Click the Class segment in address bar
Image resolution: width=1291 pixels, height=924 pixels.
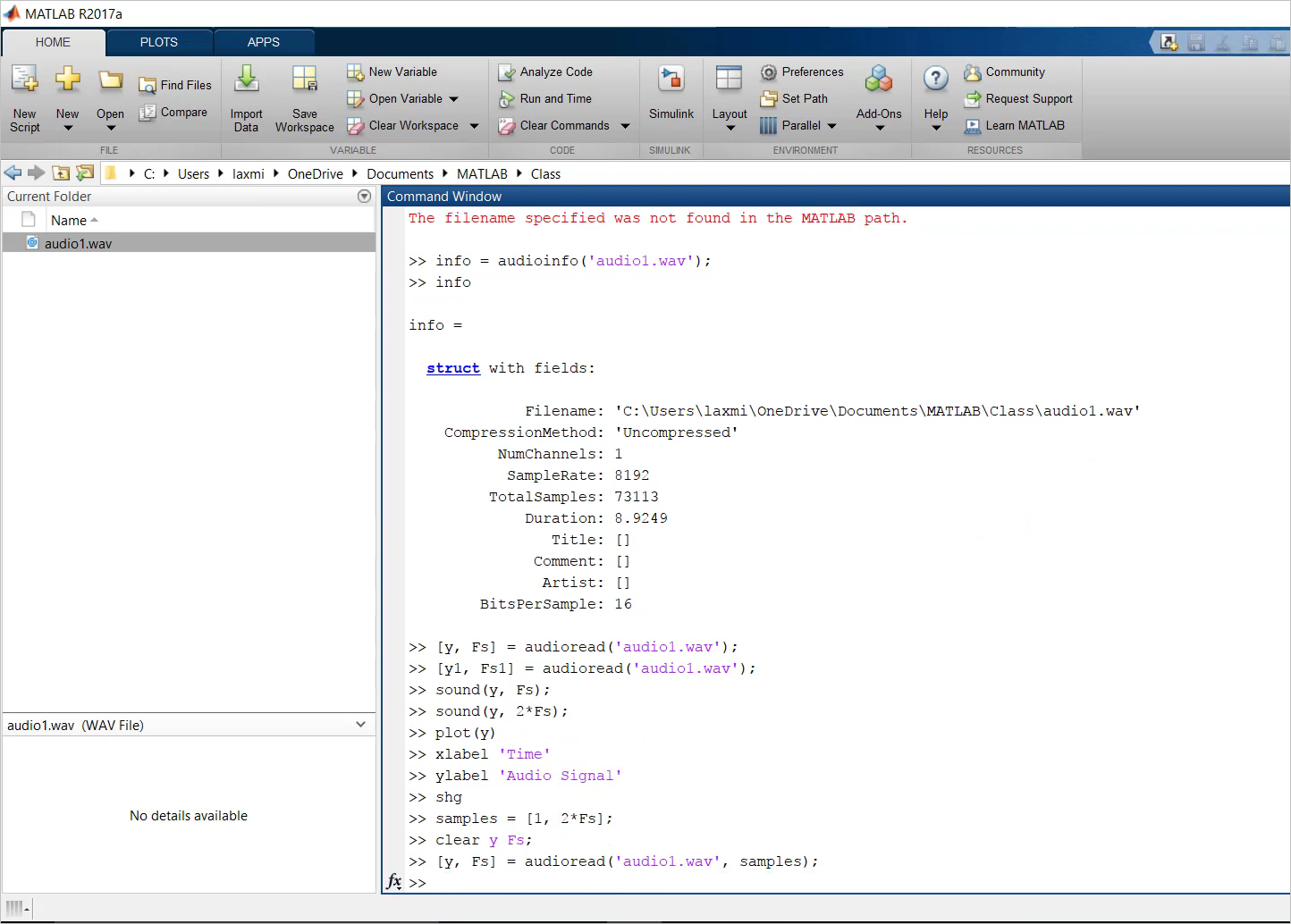545,174
